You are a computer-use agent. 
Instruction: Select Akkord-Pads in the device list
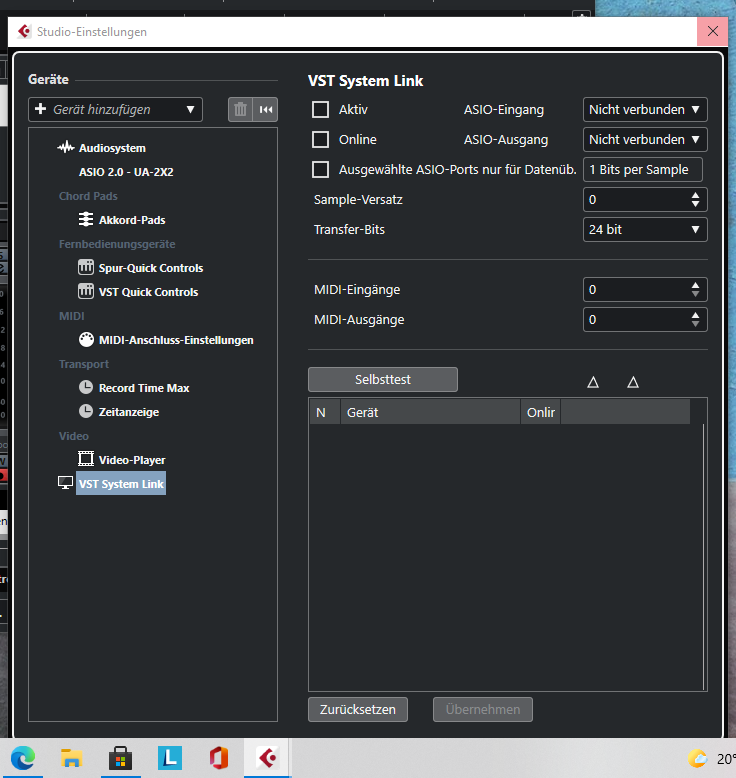point(132,220)
